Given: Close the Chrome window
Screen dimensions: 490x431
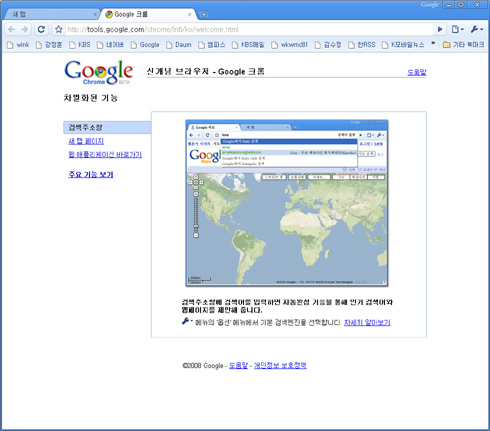Looking at the screenshot, I should click(477, 5).
